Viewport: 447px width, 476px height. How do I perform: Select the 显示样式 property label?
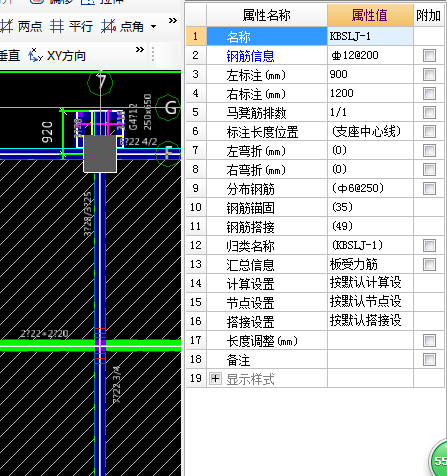(250, 379)
